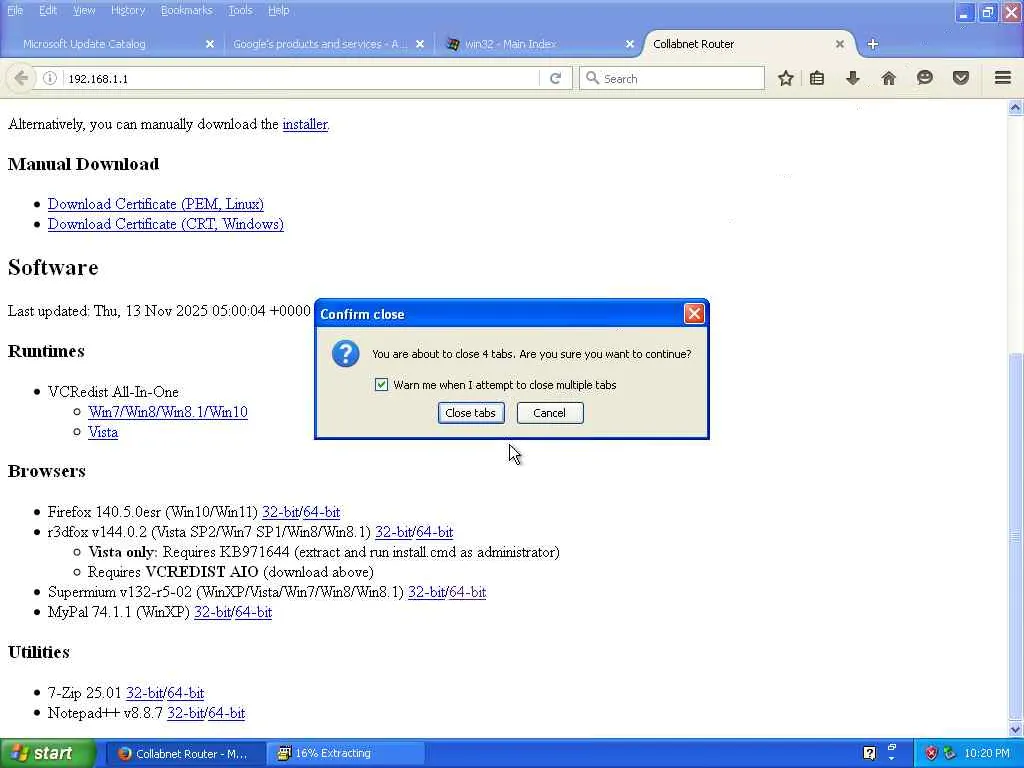Viewport: 1024px width, 768px height.
Task: Switch to Microsoft Update Catalog tab
Action: click(x=111, y=44)
